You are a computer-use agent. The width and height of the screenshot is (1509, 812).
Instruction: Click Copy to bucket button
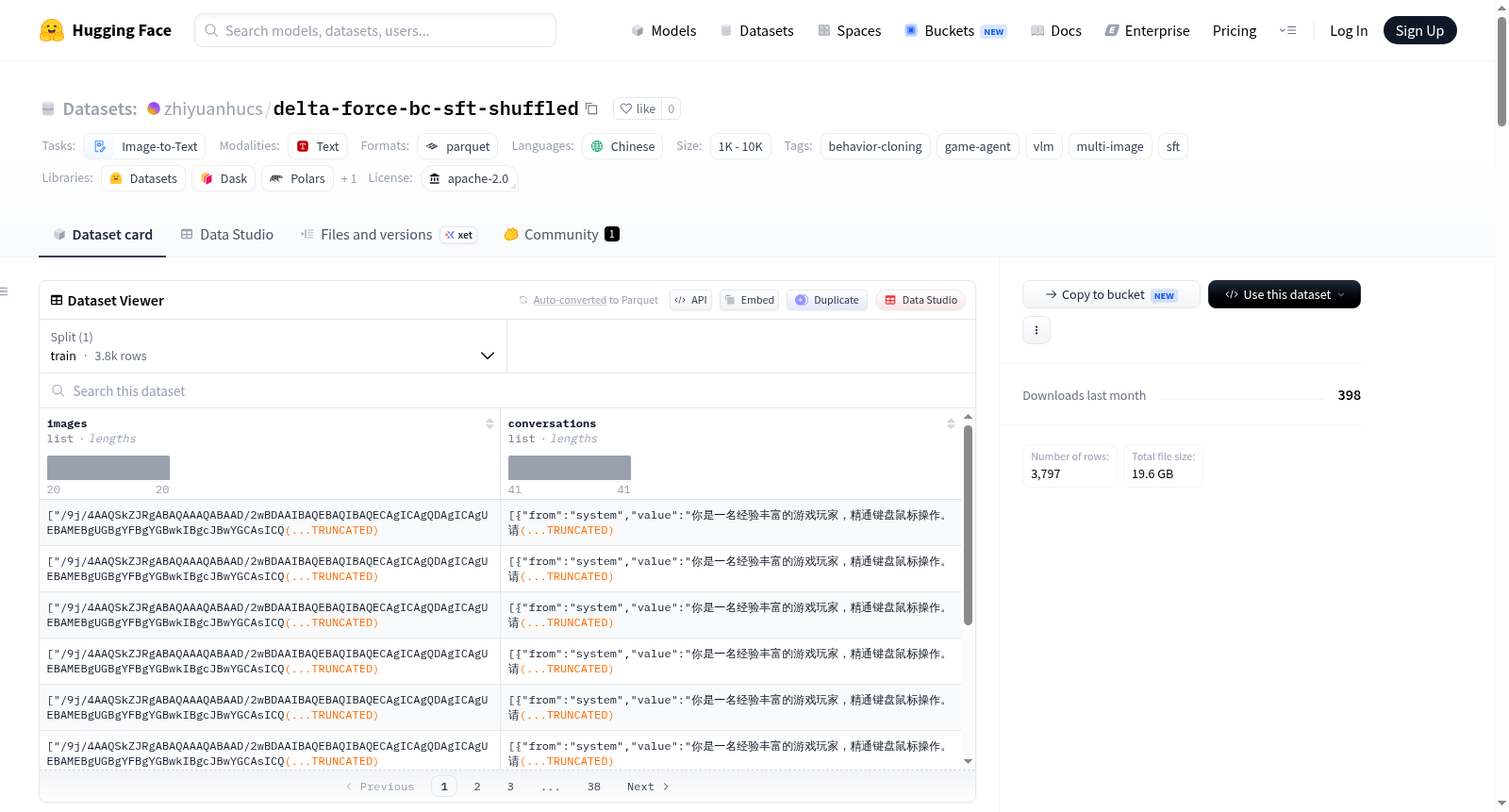click(1111, 294)
